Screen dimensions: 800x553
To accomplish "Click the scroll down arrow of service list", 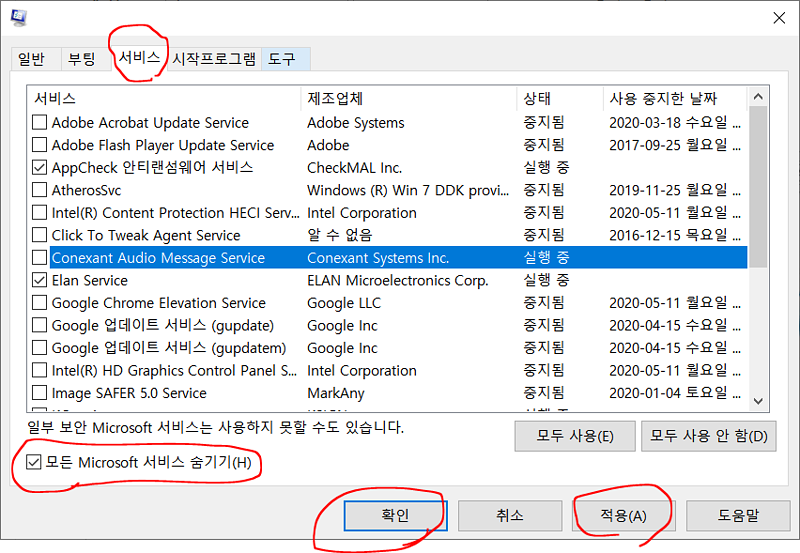I will pos(758,401).
